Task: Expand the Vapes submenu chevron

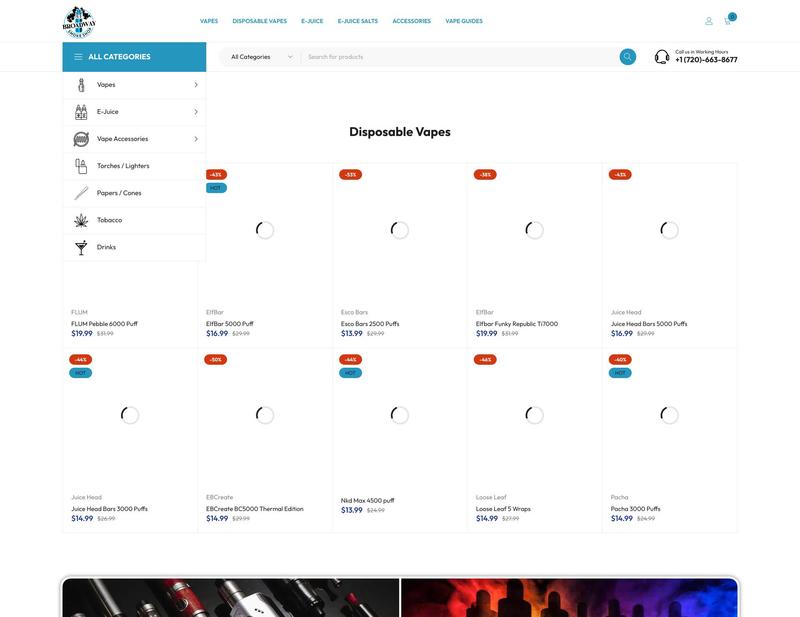Action: (x=196, y=85)
